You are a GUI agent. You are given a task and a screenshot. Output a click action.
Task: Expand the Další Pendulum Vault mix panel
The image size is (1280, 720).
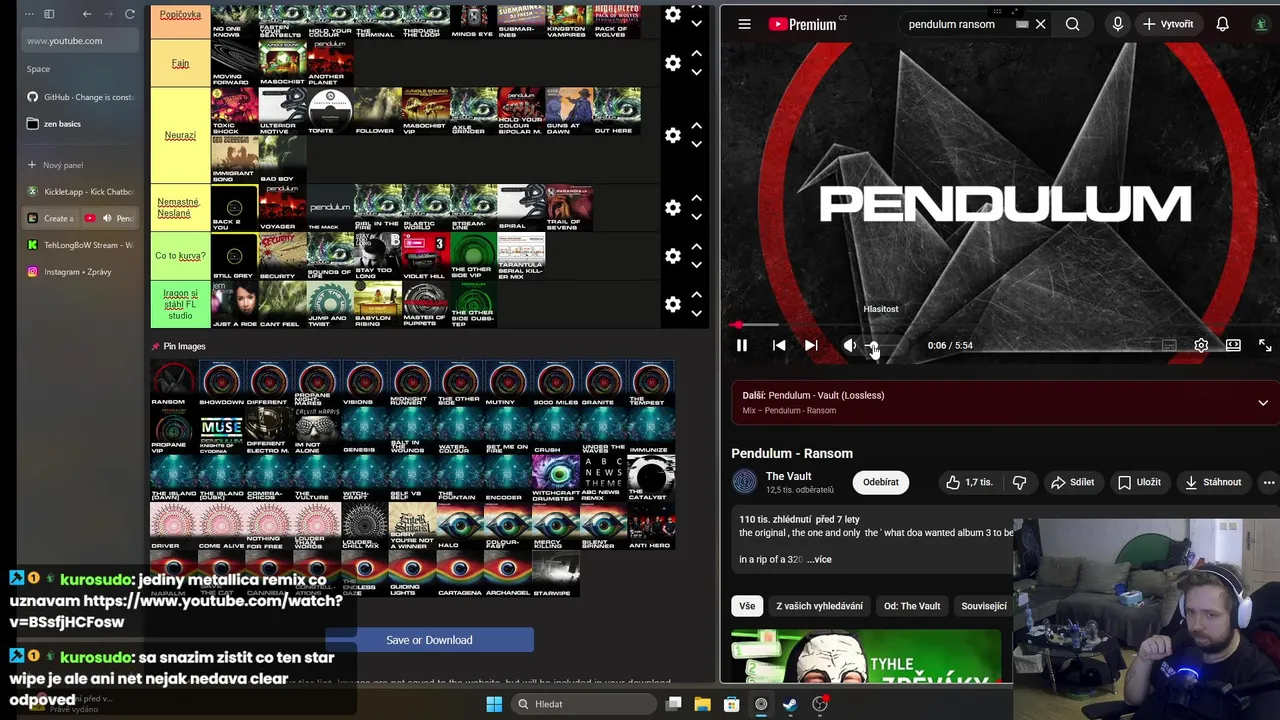(x=1263, y=403)
